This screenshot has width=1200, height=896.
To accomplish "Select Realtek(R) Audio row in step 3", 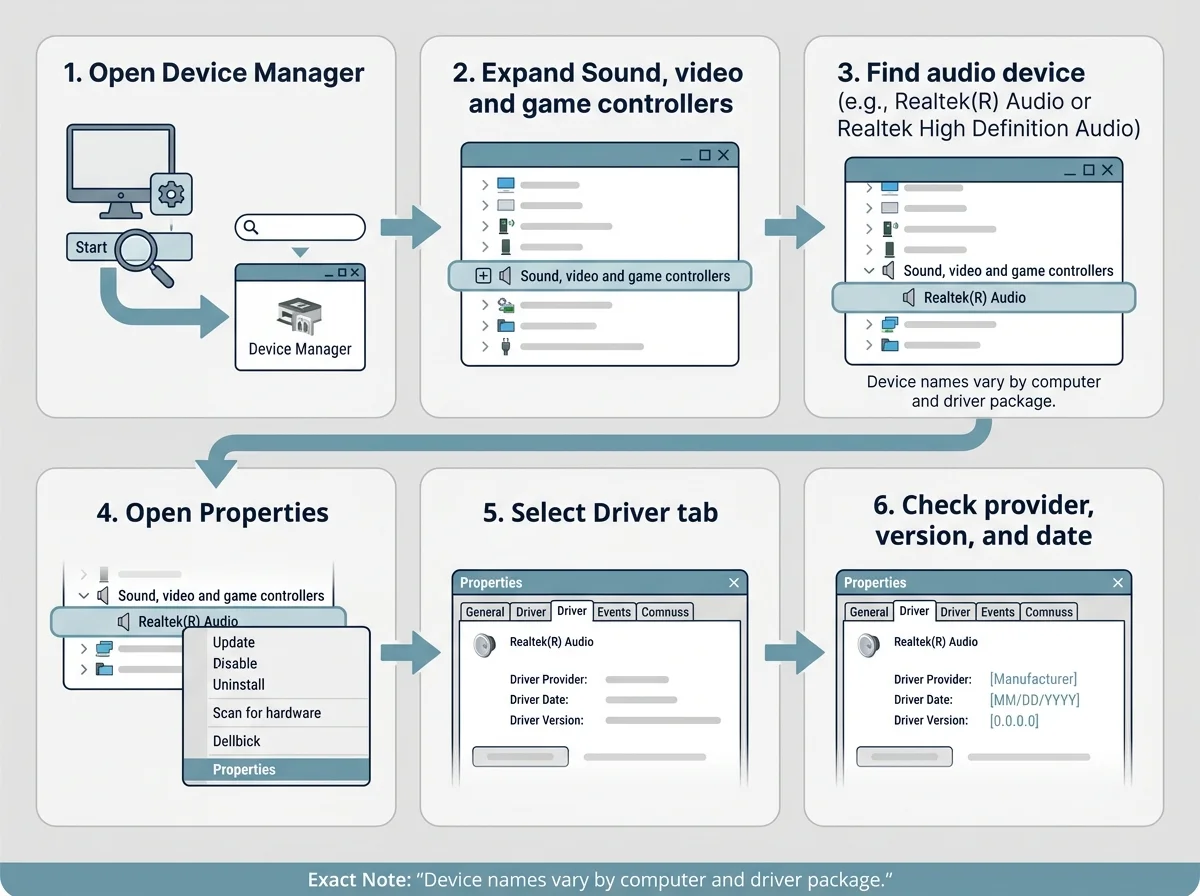I will click(x=984, y=298).
